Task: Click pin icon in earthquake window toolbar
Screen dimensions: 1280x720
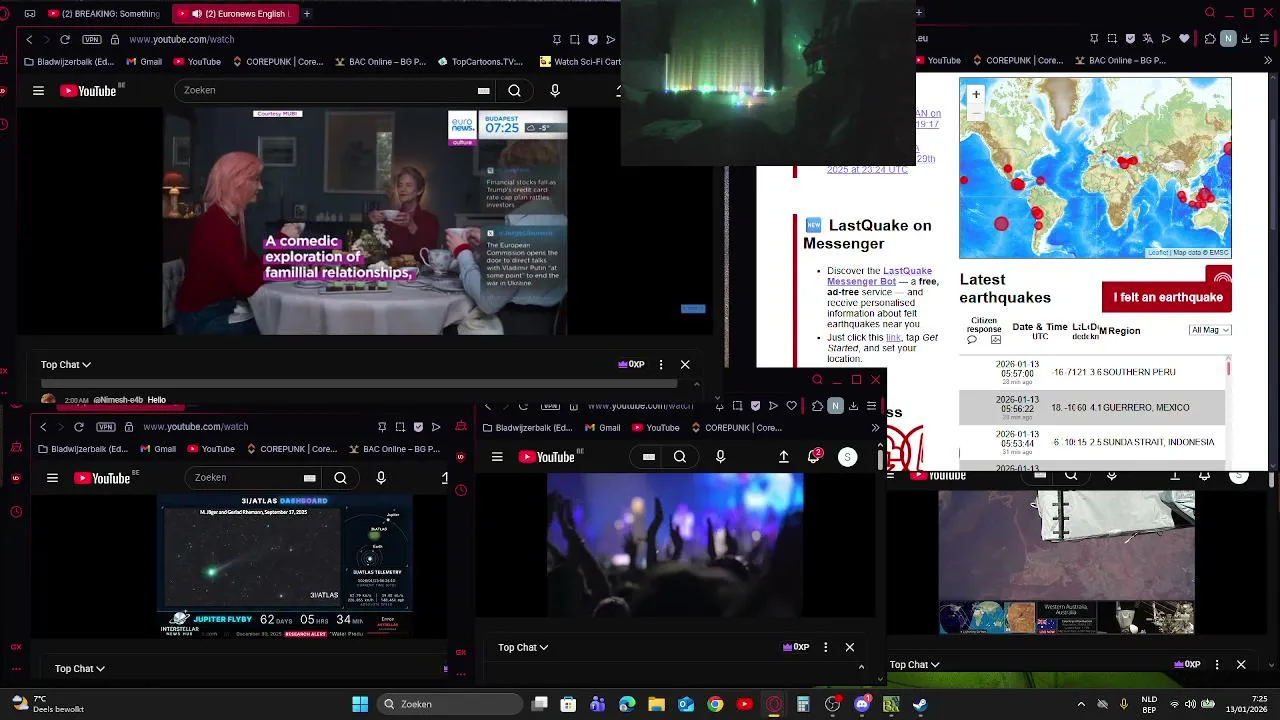Action: [x=1093, y=39]
